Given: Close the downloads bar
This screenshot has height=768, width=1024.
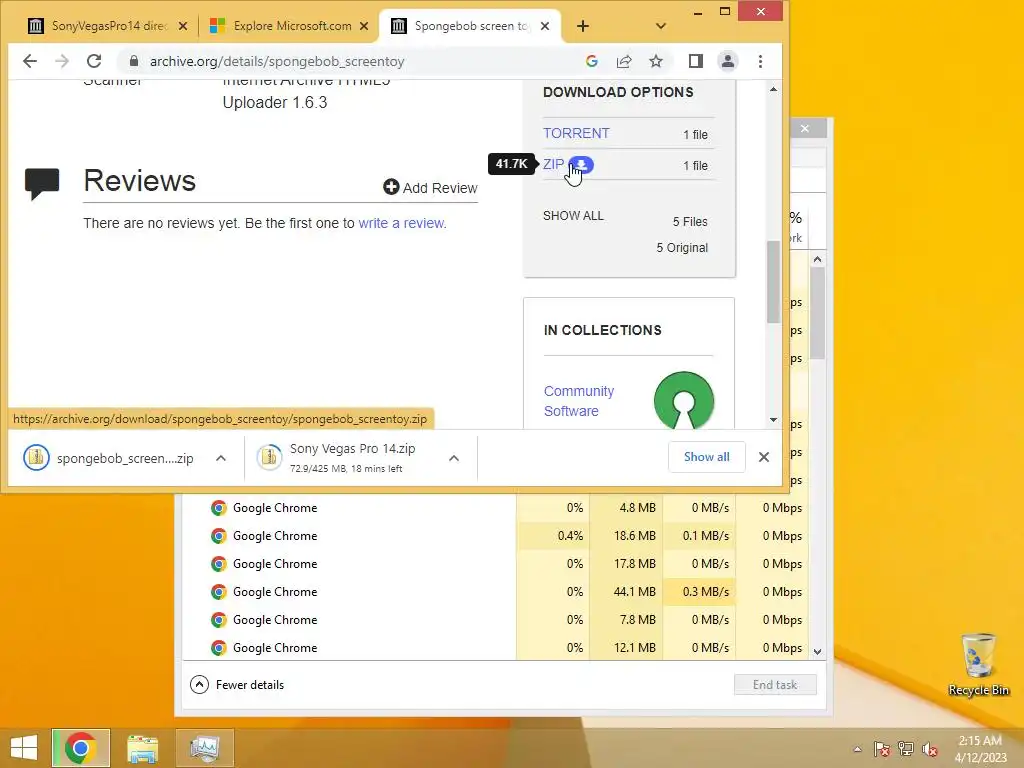Looking at the screenshot, I should pyautogui.click(x=763, y=457).
